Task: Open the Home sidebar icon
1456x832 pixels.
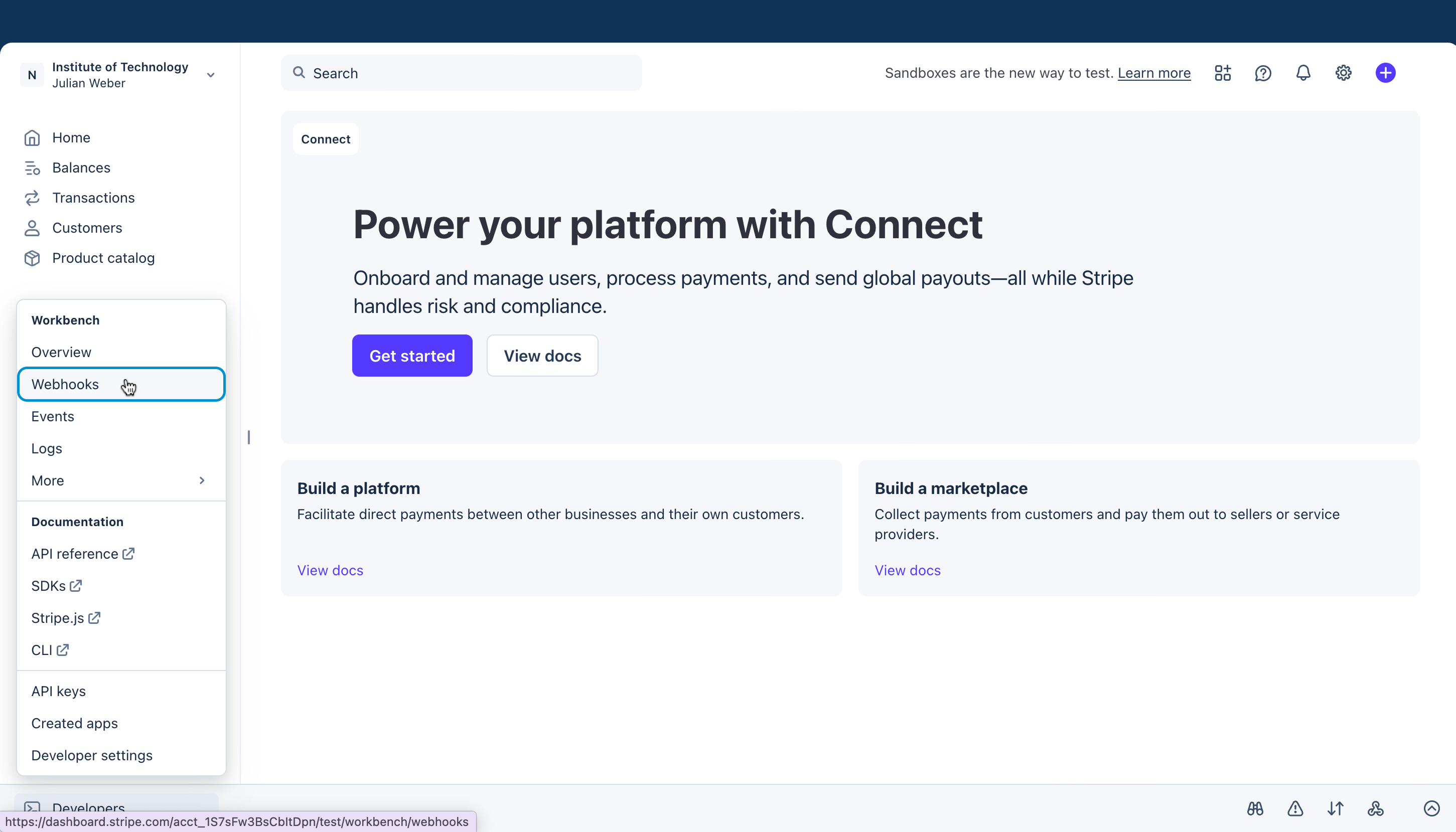Action: click(x=32, y=138)
